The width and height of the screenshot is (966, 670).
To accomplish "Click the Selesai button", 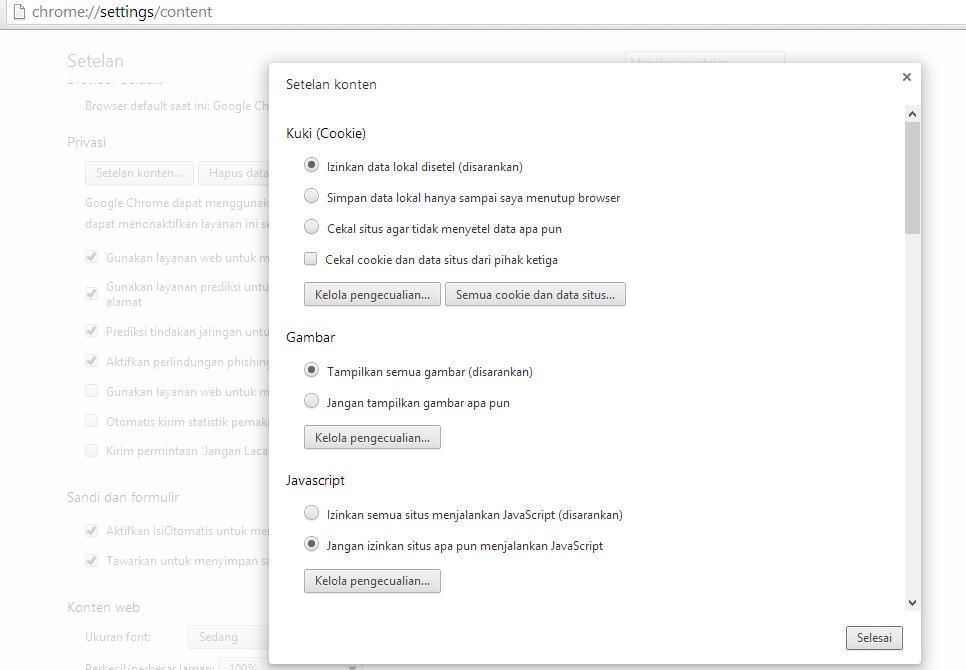I will [x=874, y=638].
